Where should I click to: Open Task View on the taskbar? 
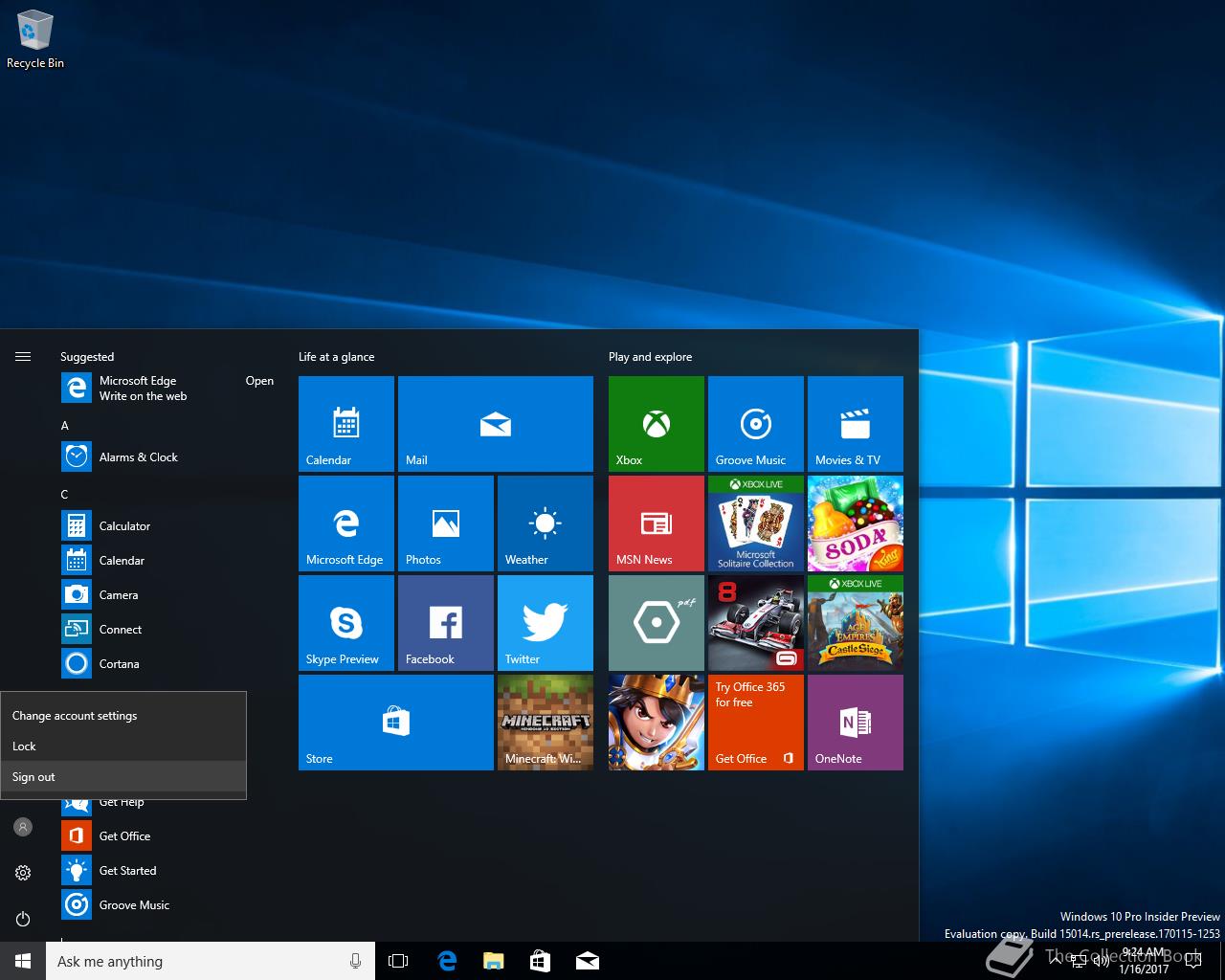(x=398, y=961)
